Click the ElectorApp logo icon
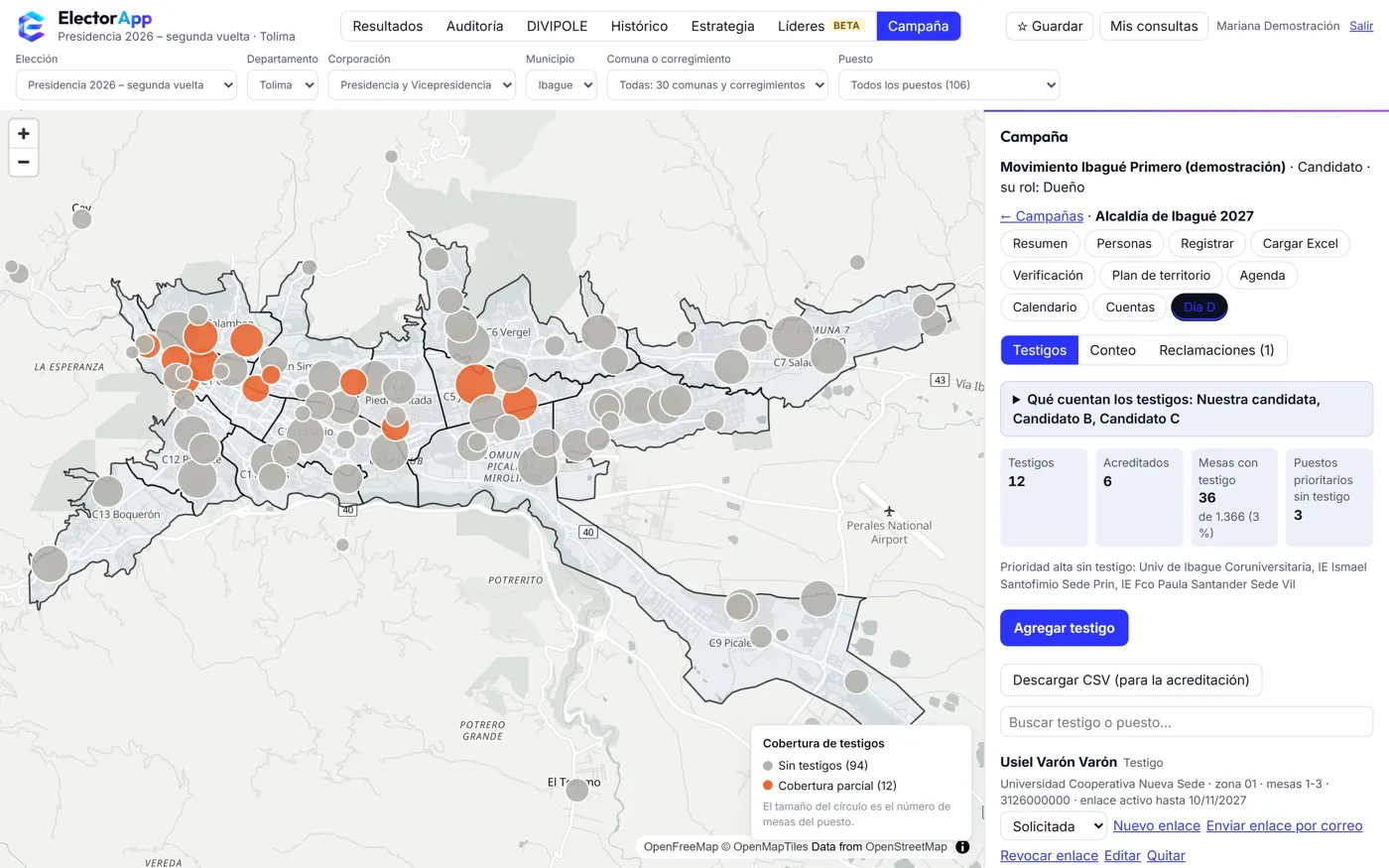The width and height of the screenshot is (1389, 868). 32,27
